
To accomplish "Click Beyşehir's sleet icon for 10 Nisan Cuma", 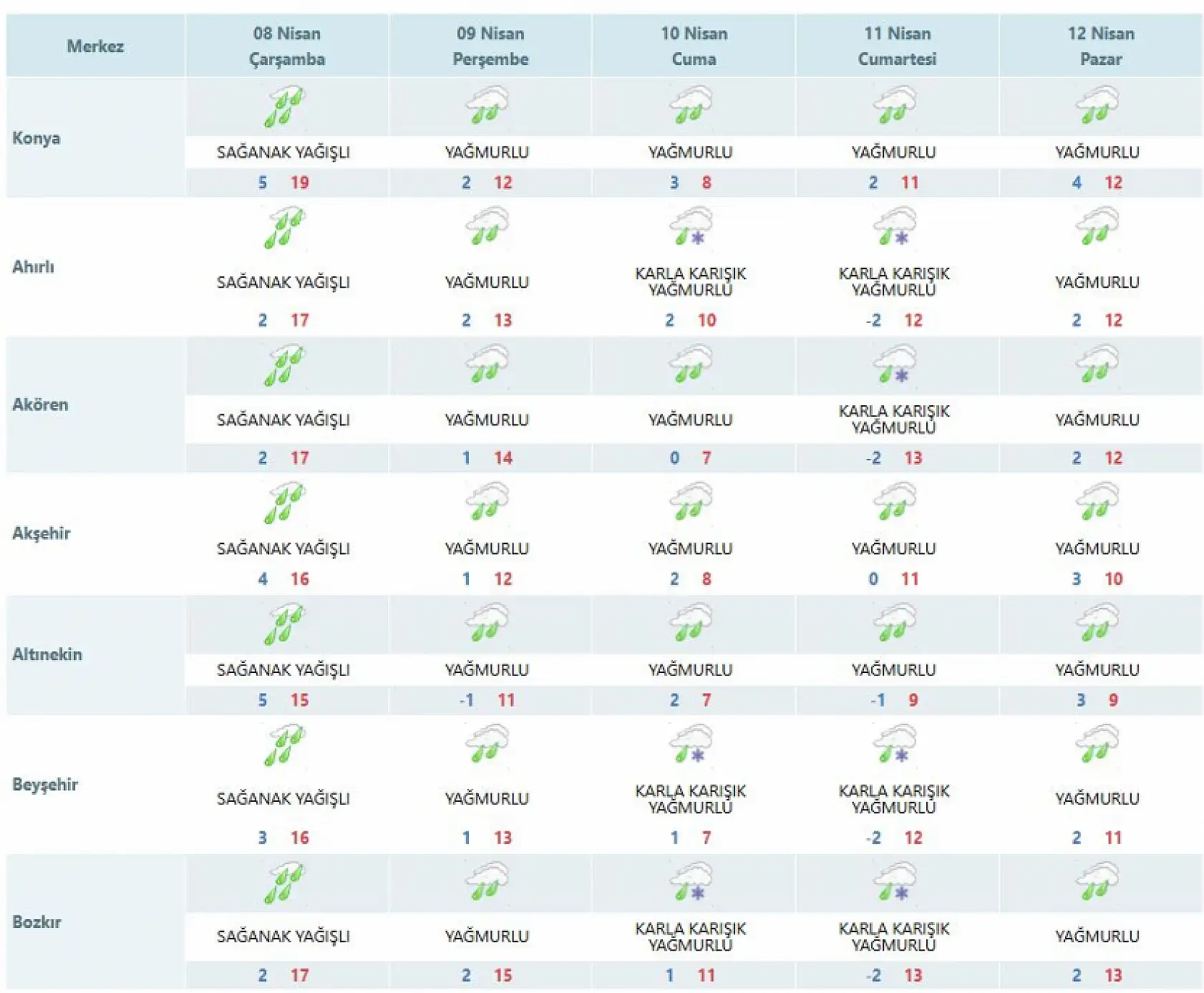I will click(x=691, y=744).
